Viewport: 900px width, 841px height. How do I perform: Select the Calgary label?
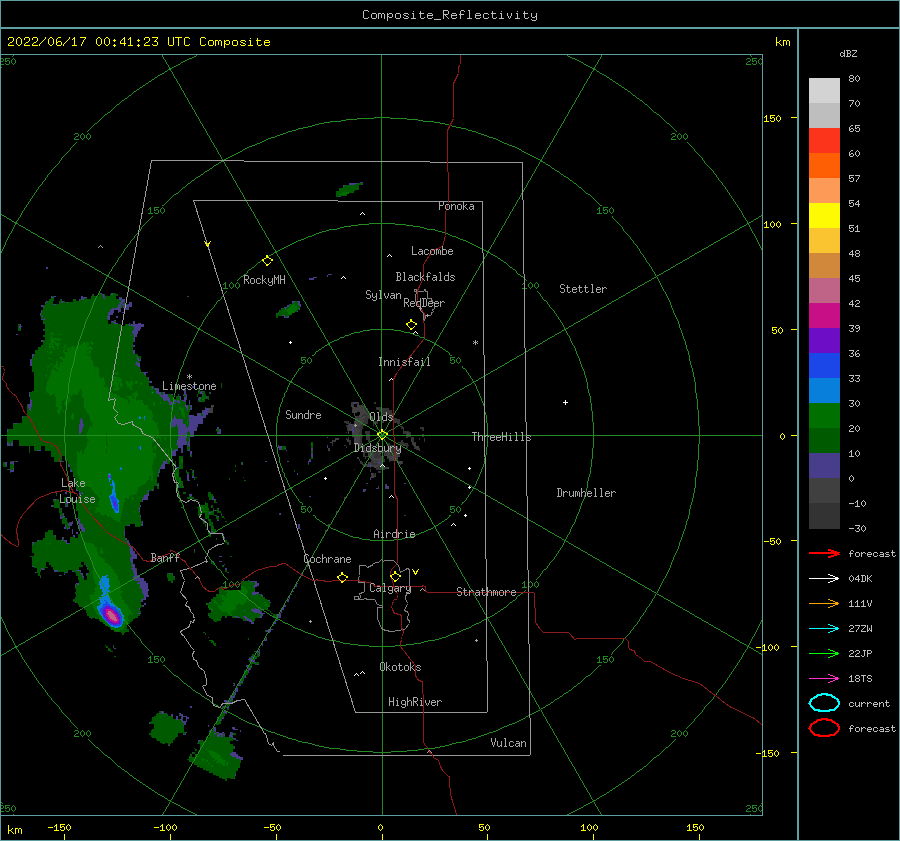click(390, 588)
